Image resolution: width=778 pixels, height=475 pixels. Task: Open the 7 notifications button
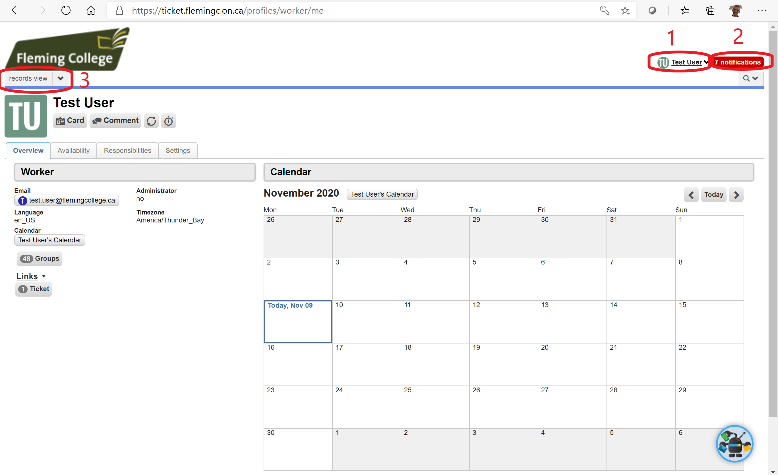coord(738,62)
